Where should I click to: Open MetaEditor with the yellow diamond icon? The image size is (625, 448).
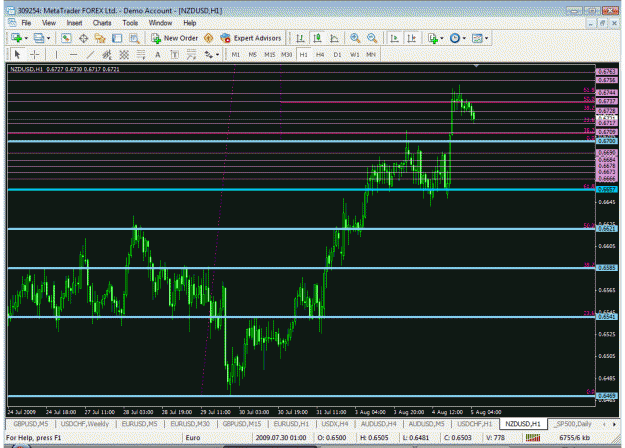click(x=208, y=38)
